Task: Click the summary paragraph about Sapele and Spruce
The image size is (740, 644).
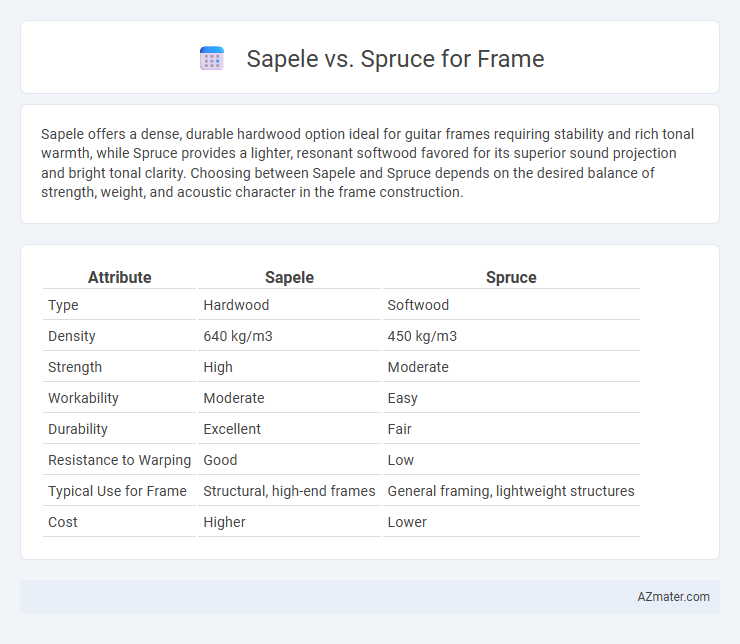Action: [370, 163]
